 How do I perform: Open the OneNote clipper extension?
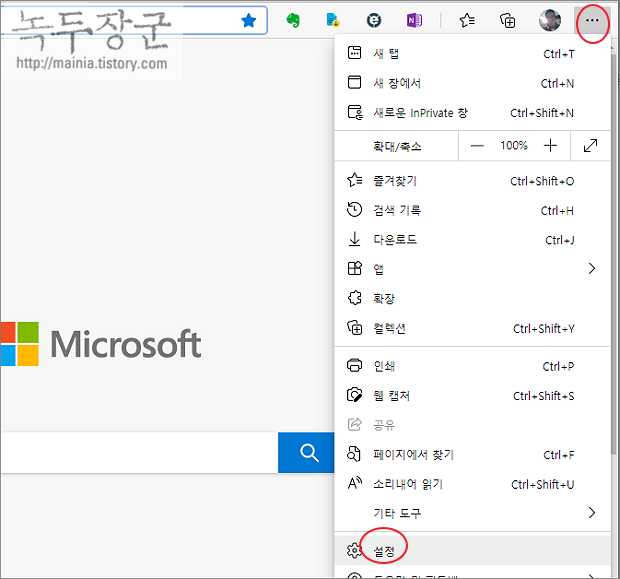click(414, 20)
